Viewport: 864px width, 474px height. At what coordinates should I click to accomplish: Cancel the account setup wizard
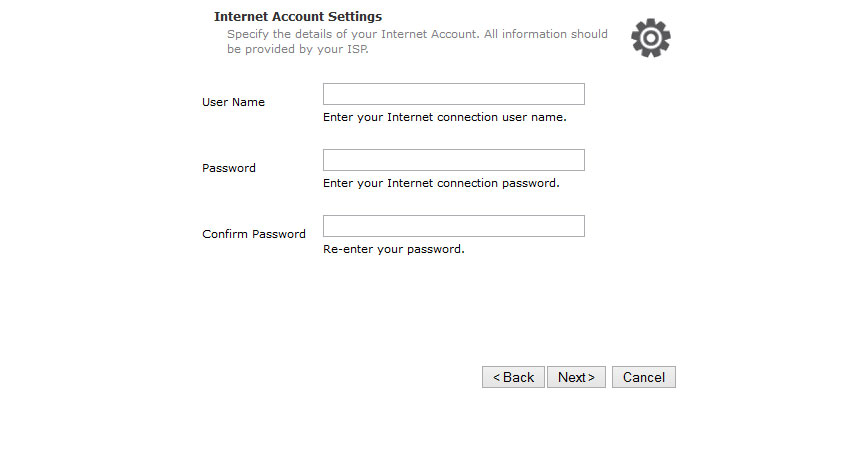pos(644,377)
